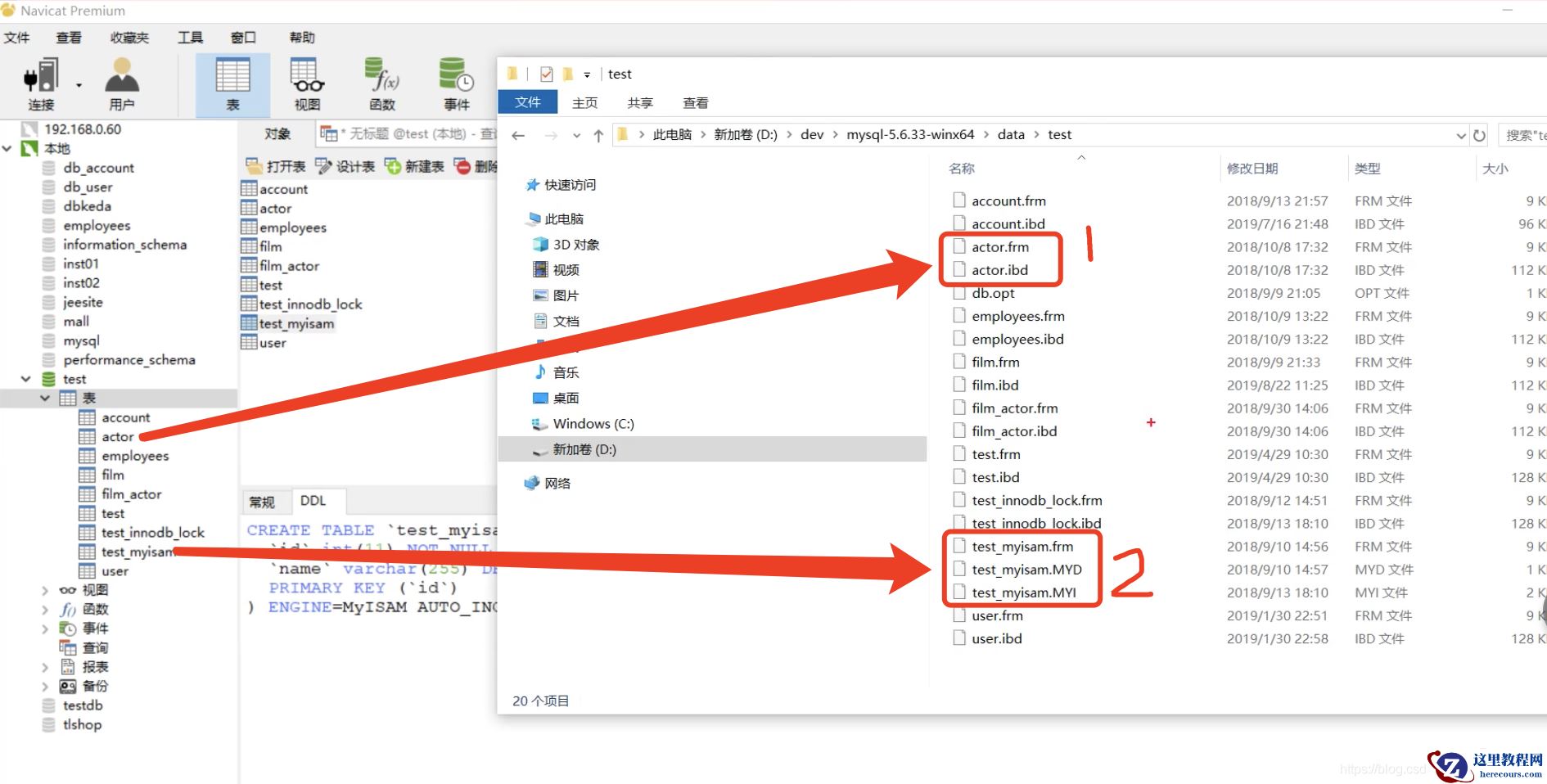Sort files by 名称 column header

pos(962,169)
